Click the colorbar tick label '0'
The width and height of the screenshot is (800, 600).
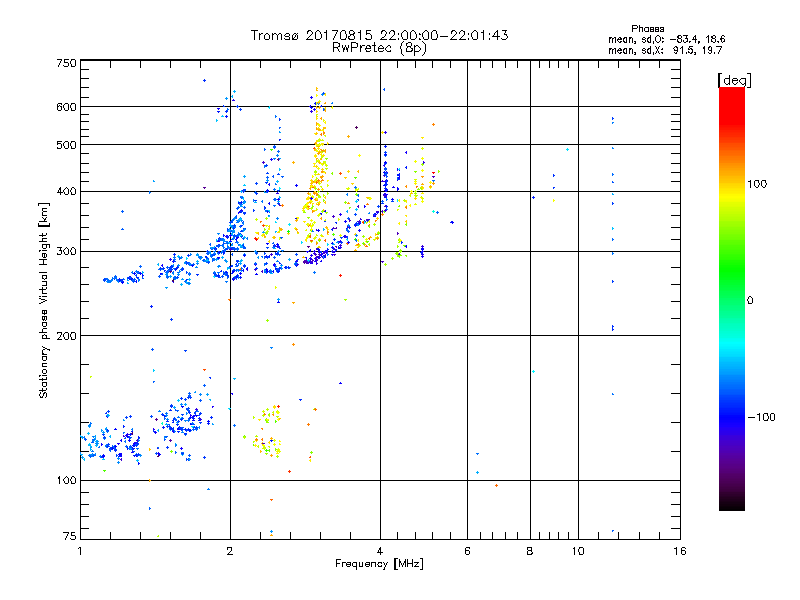(750, 301)
